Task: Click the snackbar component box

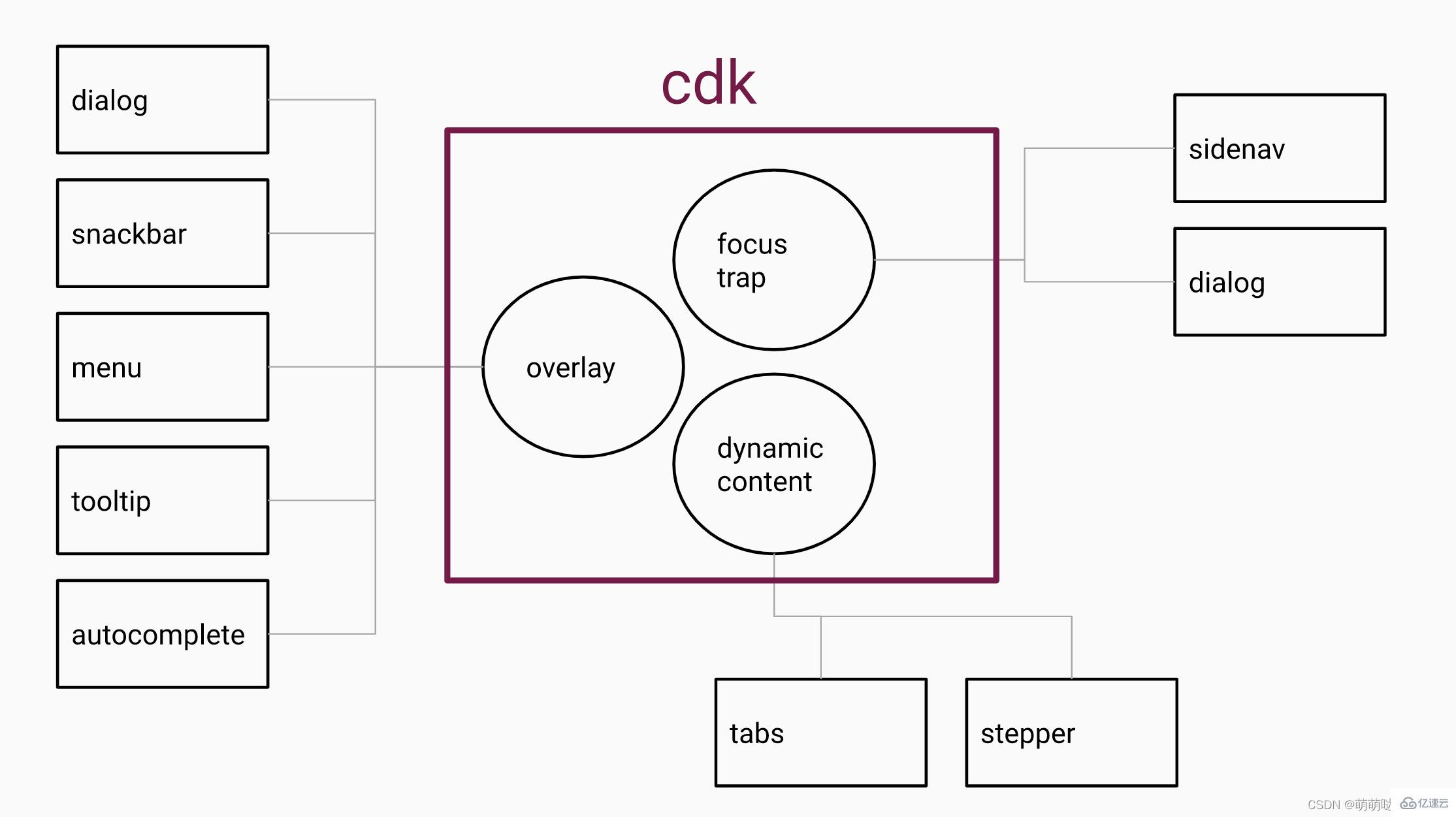Action: 163,232
